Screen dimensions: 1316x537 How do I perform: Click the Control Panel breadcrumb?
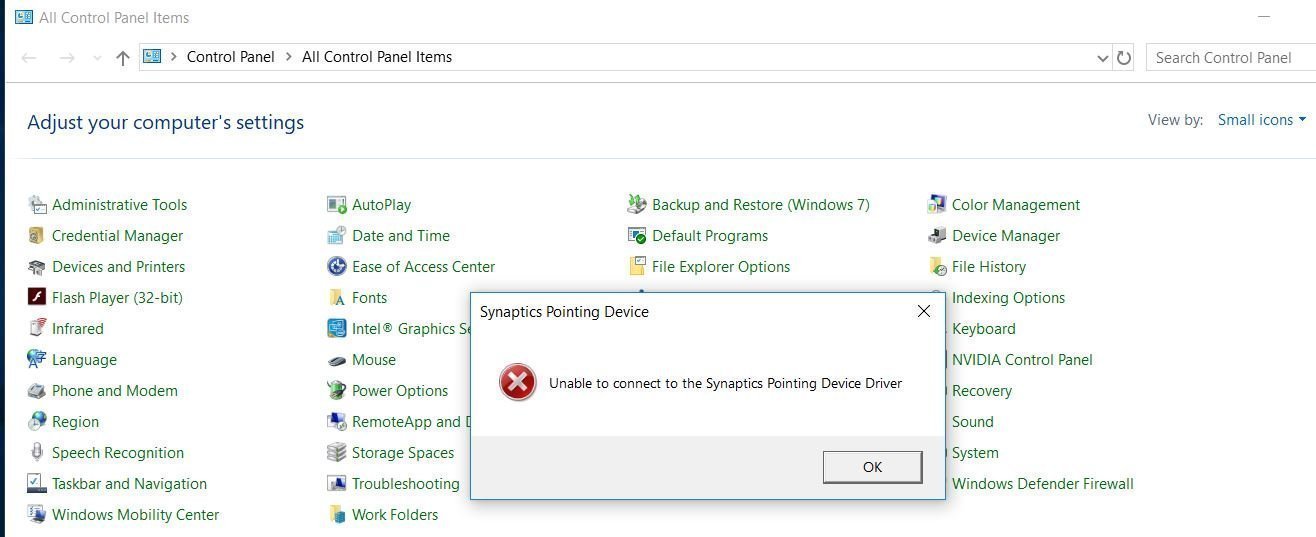(230, 57)
